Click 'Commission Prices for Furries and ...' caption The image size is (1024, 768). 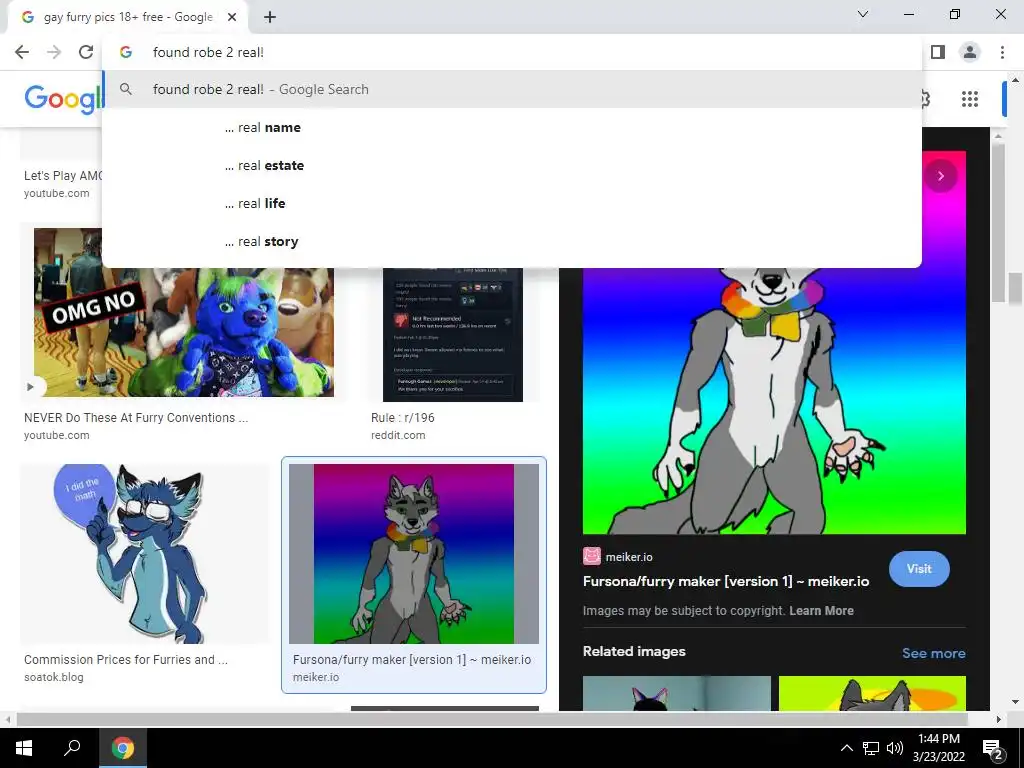click(125, 660)
